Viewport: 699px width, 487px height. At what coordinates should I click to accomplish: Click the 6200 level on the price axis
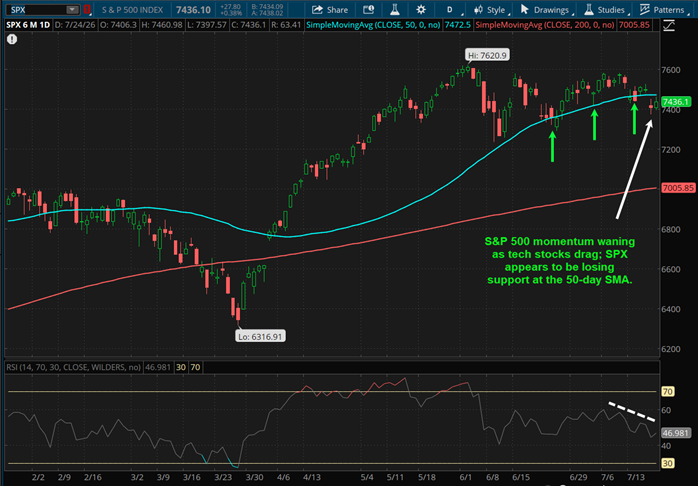click(671, 349)
